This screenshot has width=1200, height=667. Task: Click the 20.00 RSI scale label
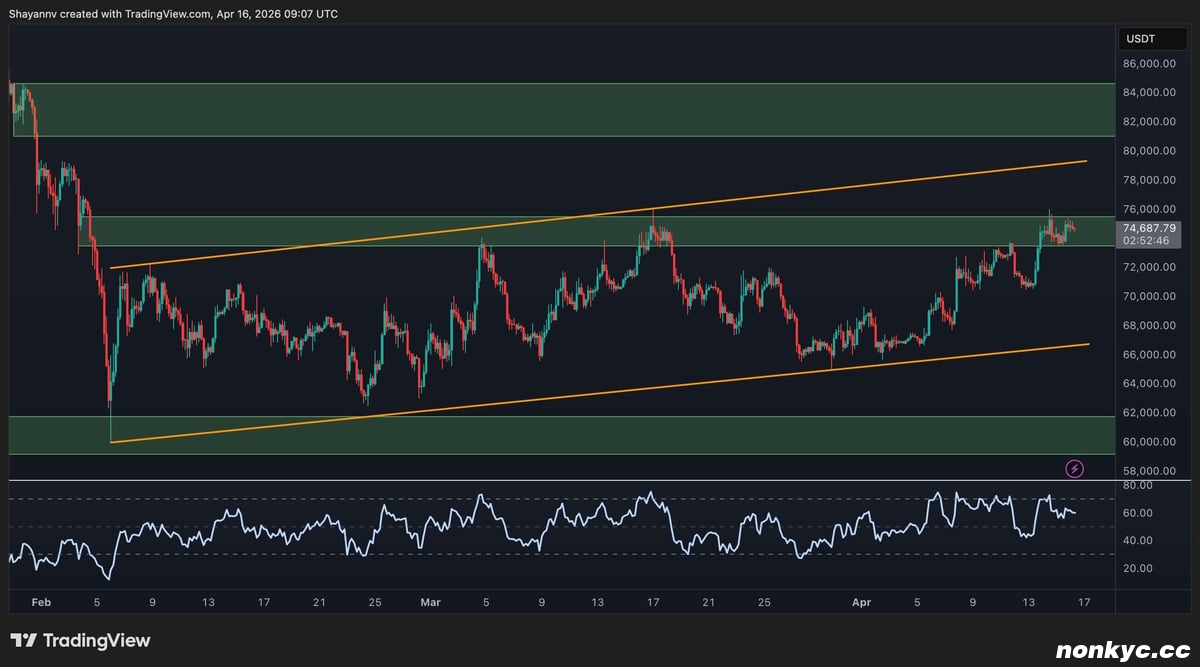[x=1137, y=568]
